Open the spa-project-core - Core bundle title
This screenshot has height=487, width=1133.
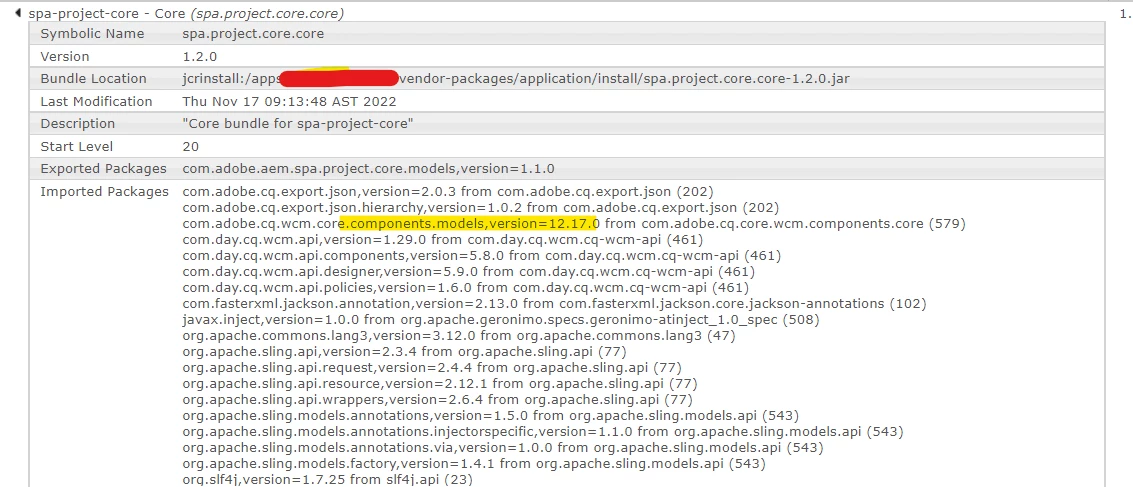tap(186, 13)
